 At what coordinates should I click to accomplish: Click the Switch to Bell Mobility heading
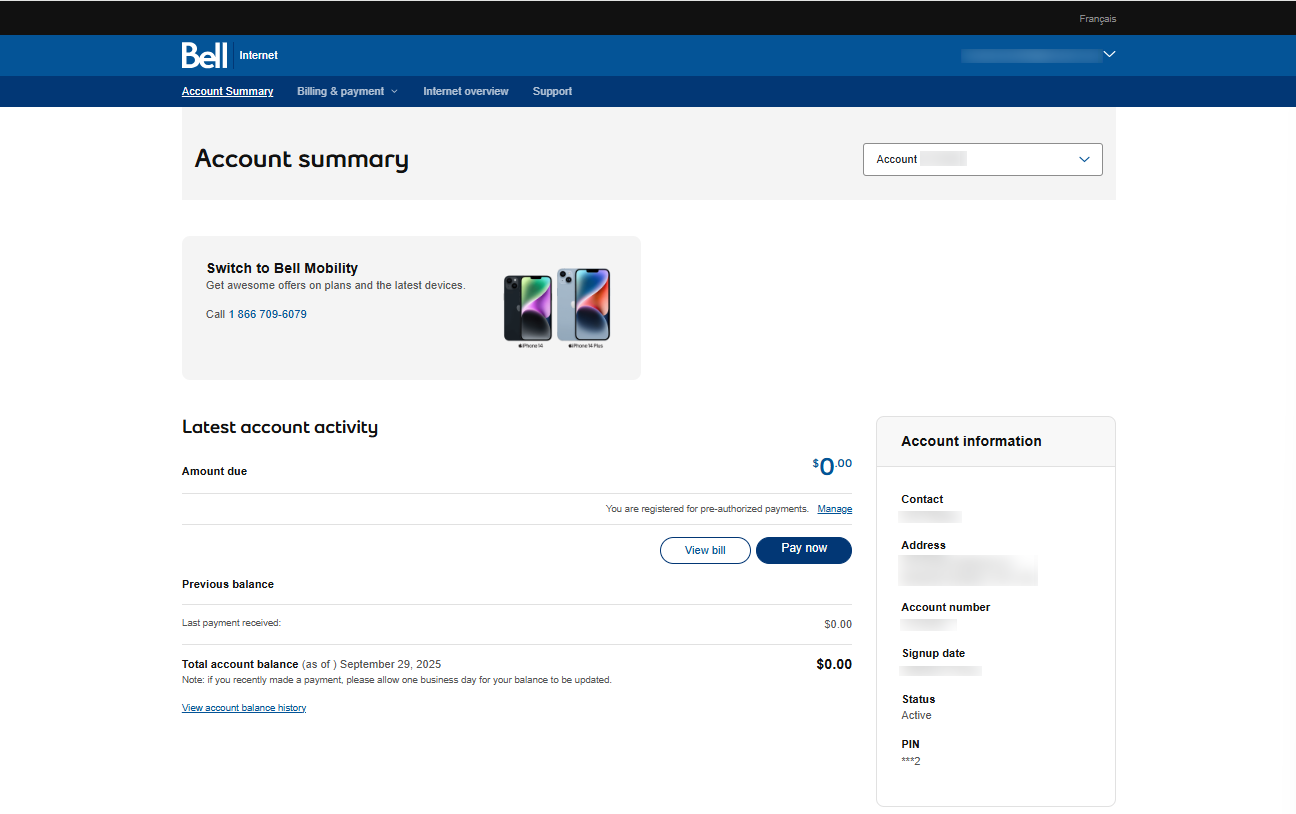282,268
